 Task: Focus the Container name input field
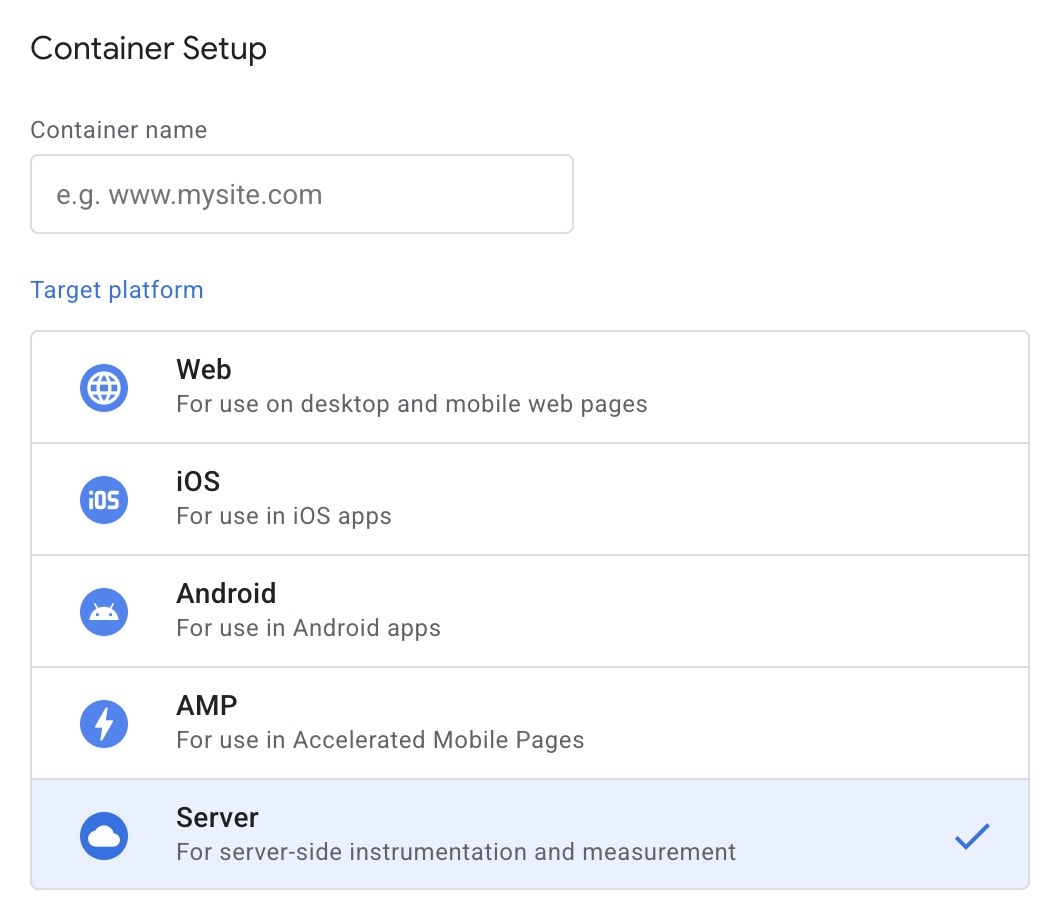(x=302, y=194)
